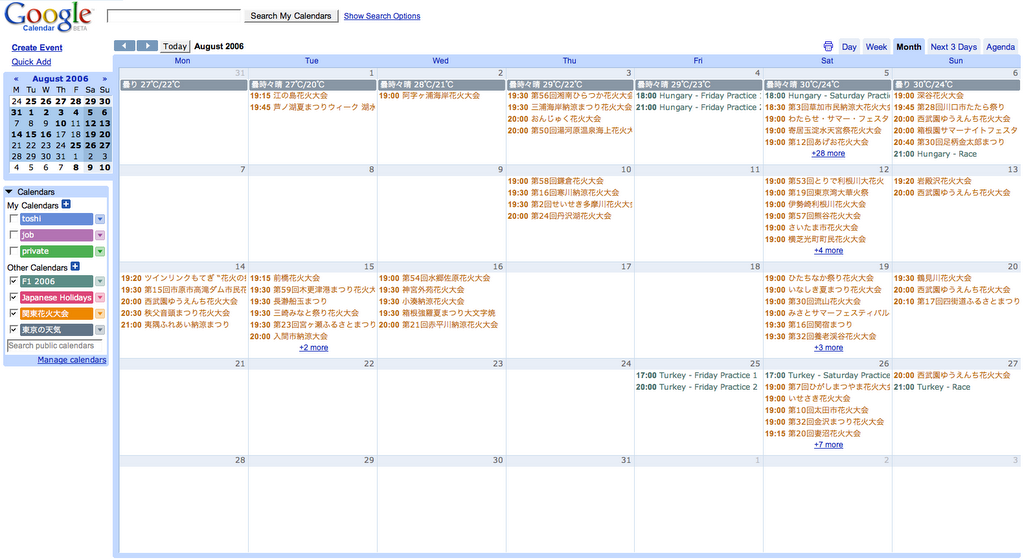Expand +4 more events on Saturday 12

828,251
